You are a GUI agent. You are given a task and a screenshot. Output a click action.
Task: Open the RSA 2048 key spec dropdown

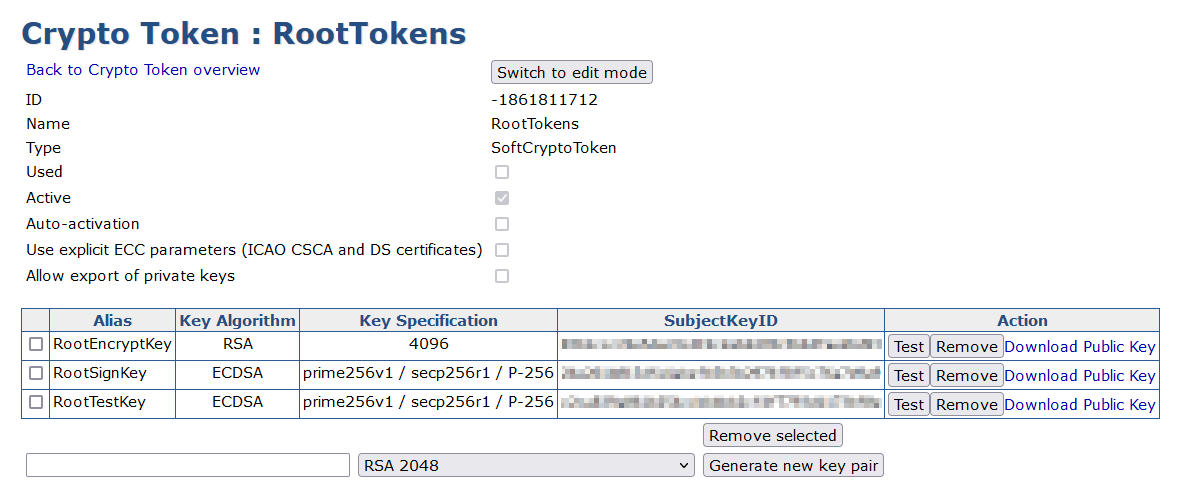(526, 466)
